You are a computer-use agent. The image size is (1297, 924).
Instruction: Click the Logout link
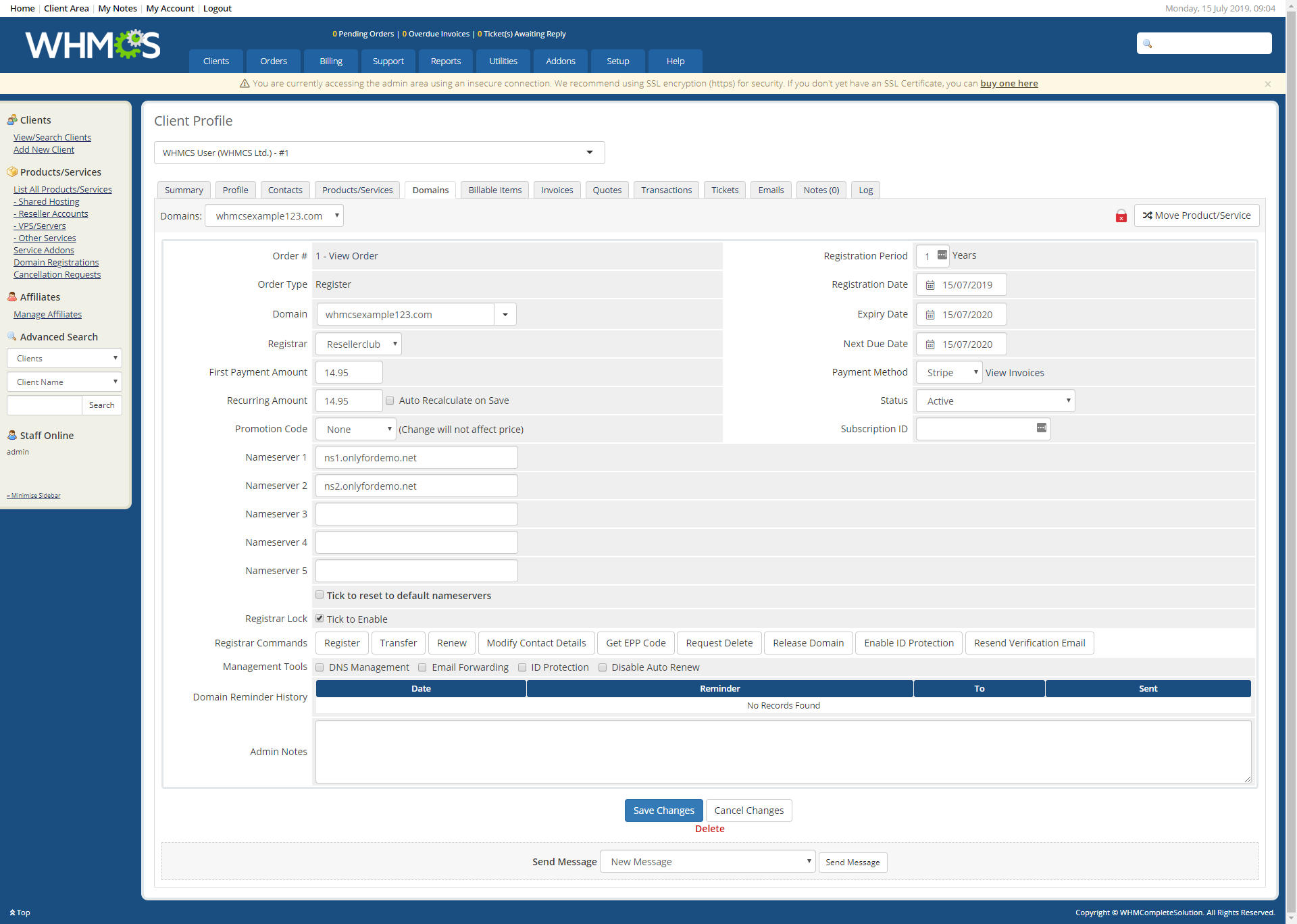218,9
